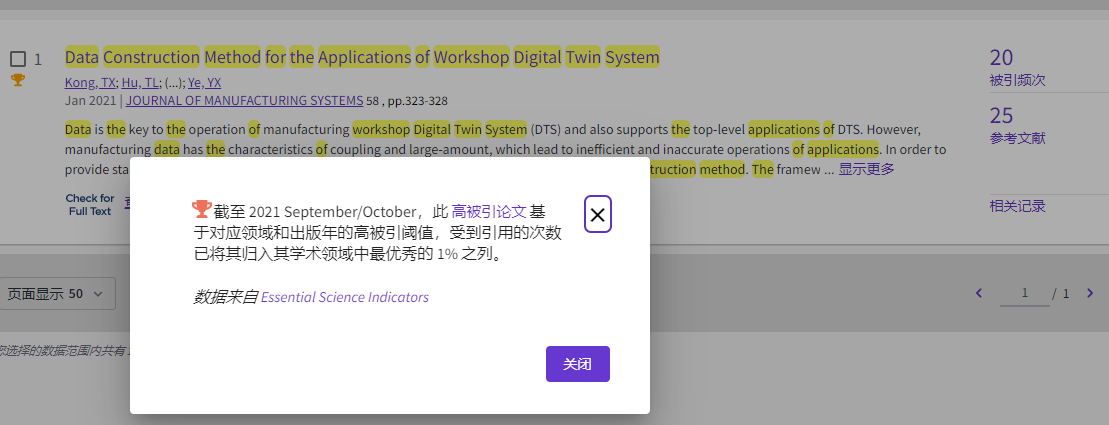View author Ye, YX profile
1109x425 pixels.
click(x=204, y=83)
